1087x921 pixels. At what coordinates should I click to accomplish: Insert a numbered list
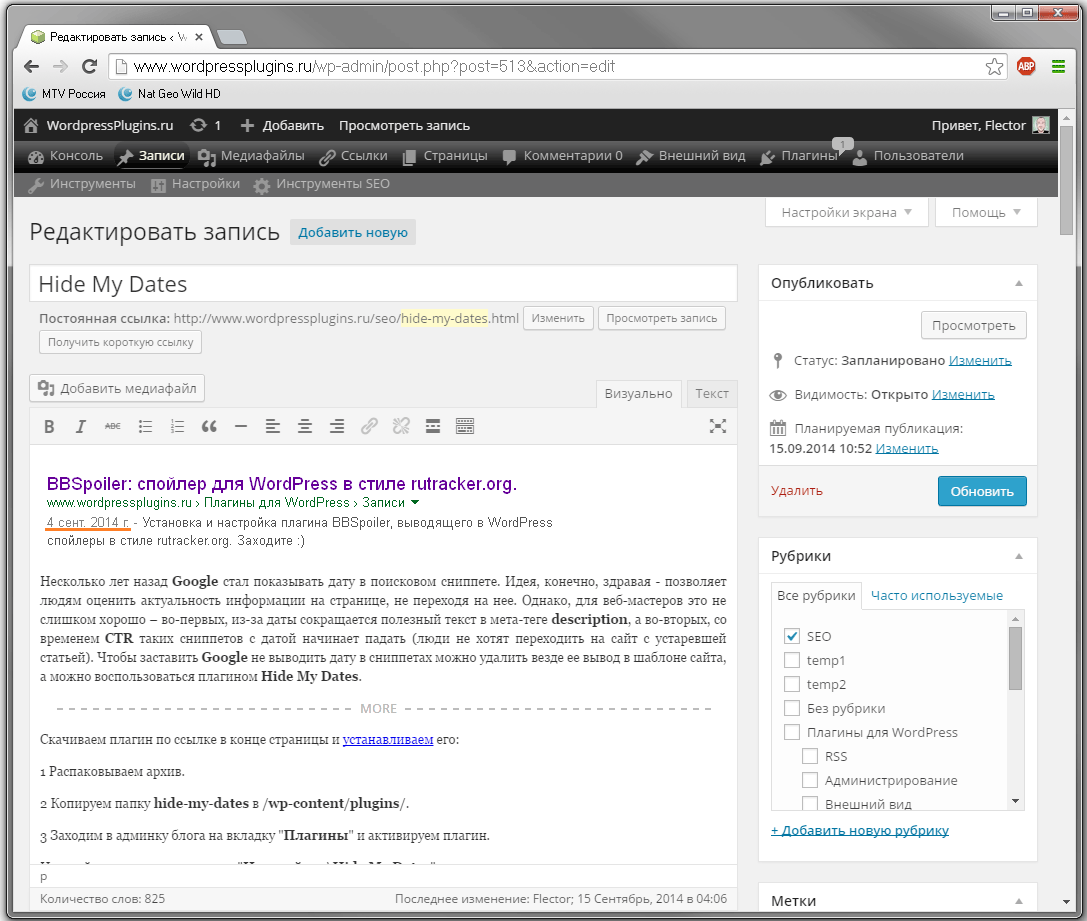[177, 426]
